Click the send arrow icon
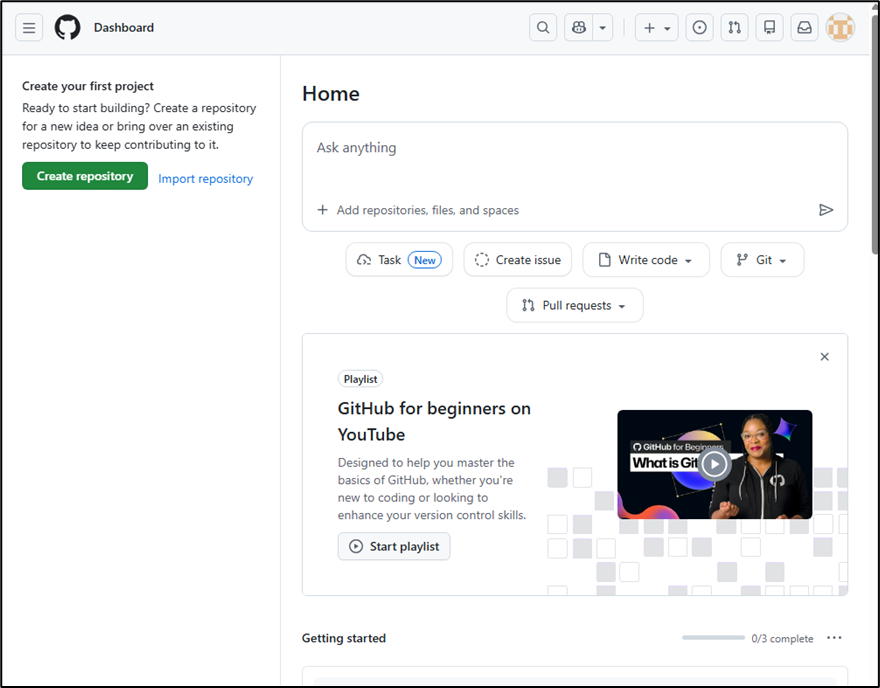The height and width of the screenshot is (688, 880). 826,210
